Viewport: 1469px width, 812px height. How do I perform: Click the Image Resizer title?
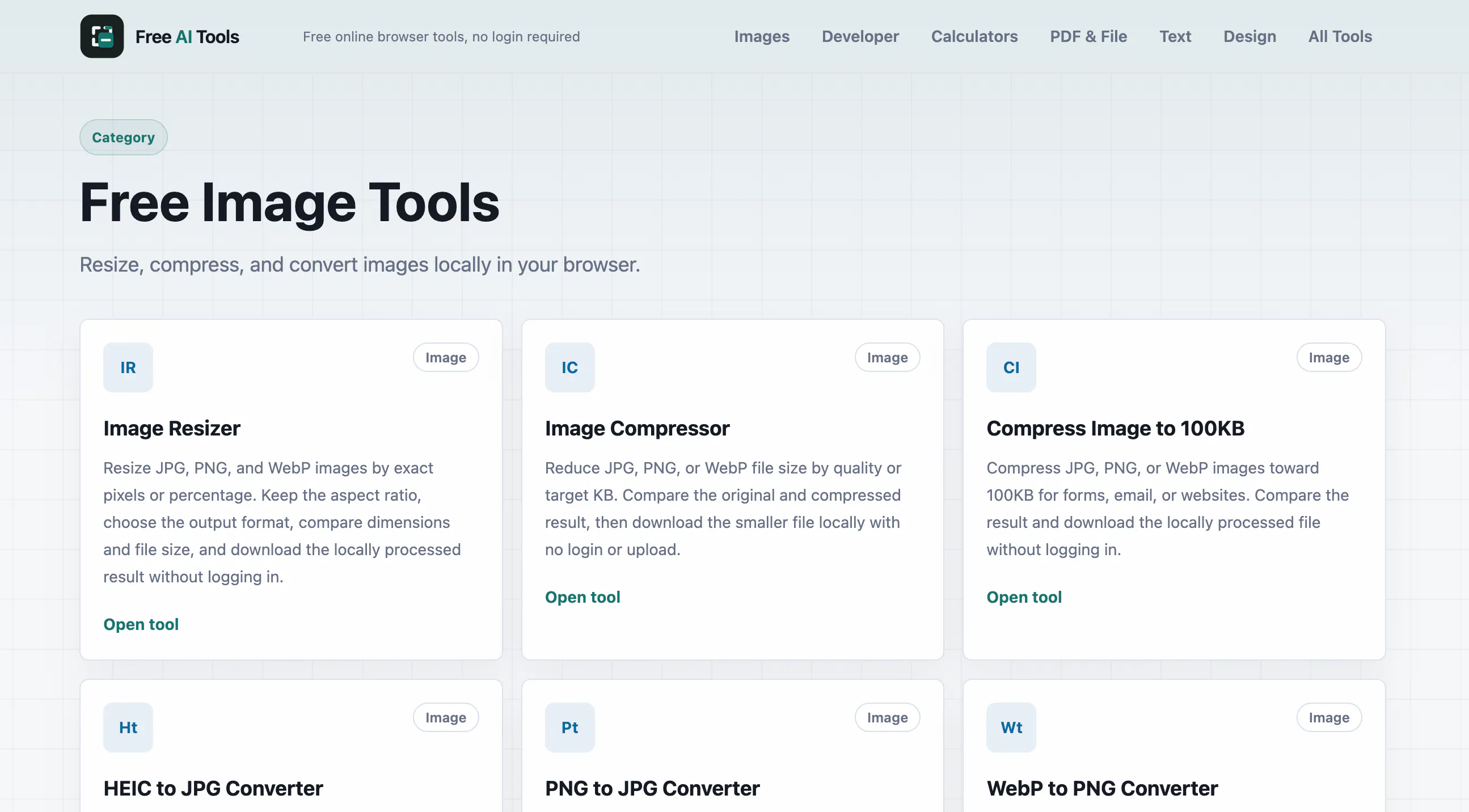coord(172,428)
